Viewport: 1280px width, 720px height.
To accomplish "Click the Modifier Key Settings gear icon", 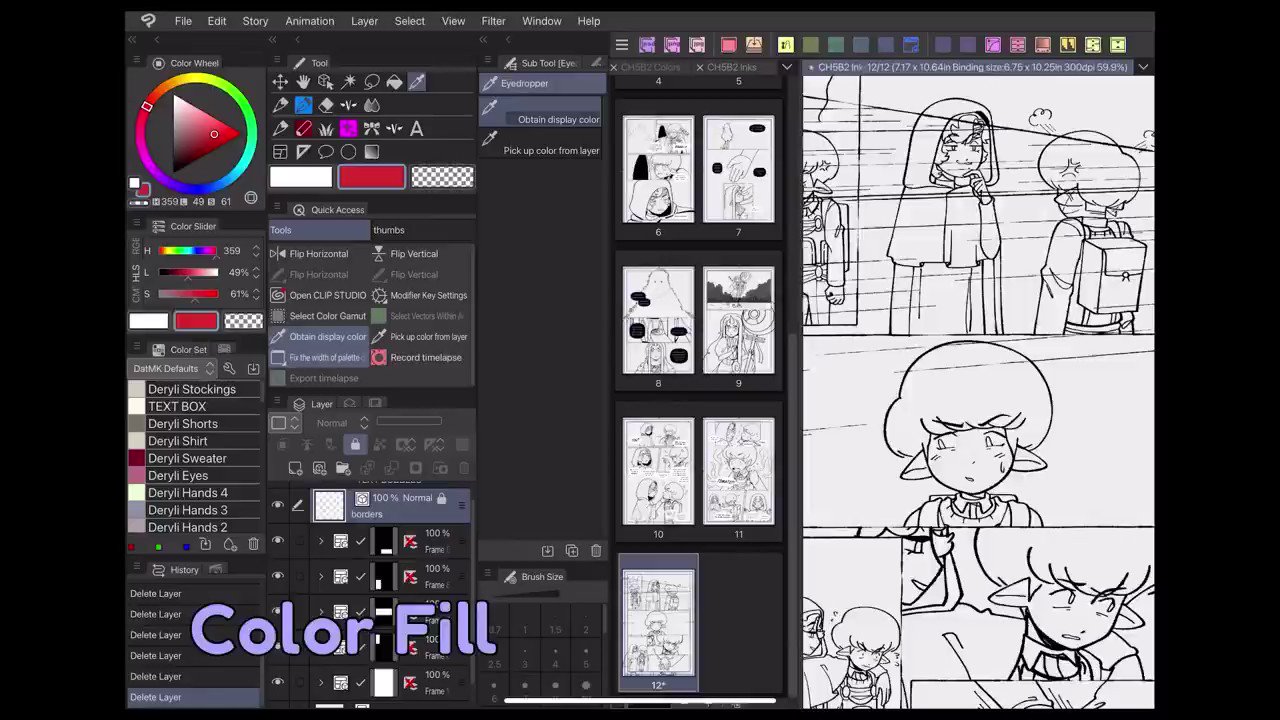I will (379, 295).
